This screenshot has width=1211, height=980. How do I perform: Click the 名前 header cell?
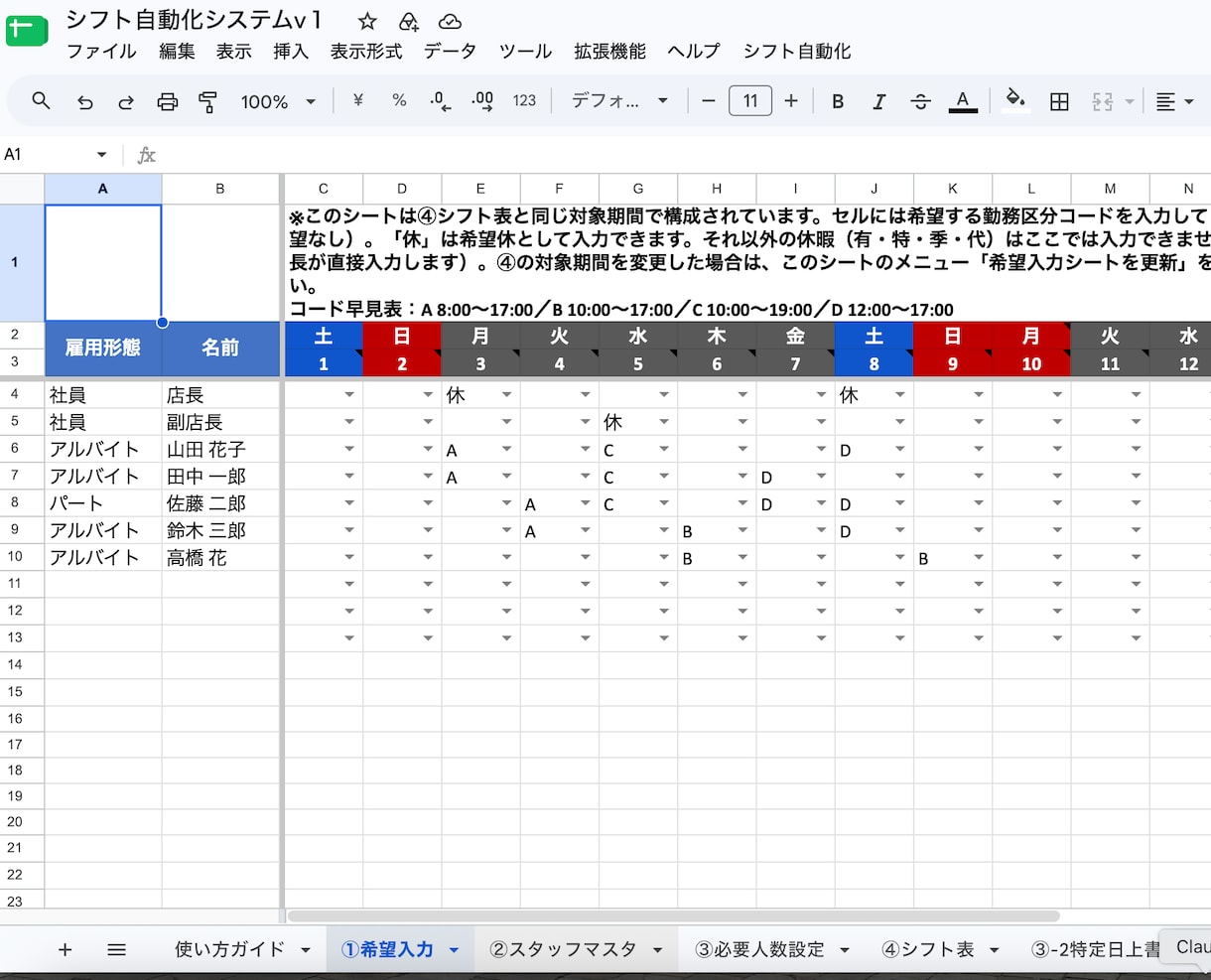point(220,348)
